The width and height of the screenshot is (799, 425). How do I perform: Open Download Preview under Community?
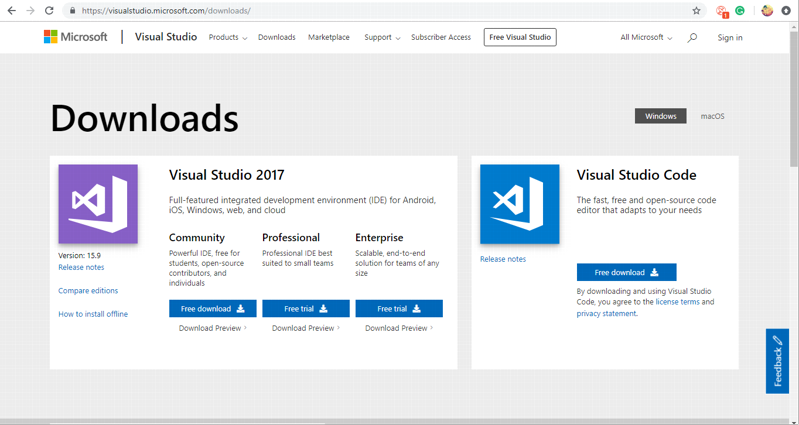(x=212, y=328)
